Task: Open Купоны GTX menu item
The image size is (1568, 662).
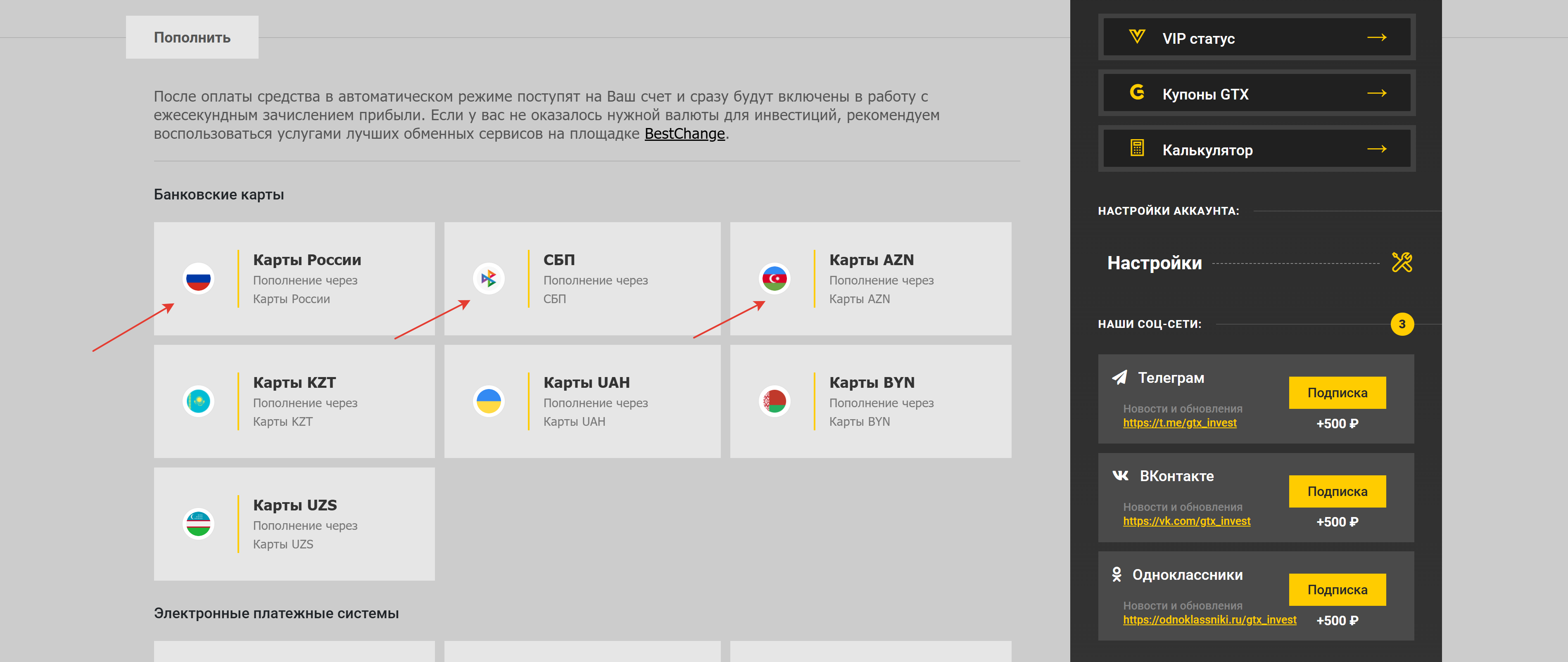Action: (1257, 93)
